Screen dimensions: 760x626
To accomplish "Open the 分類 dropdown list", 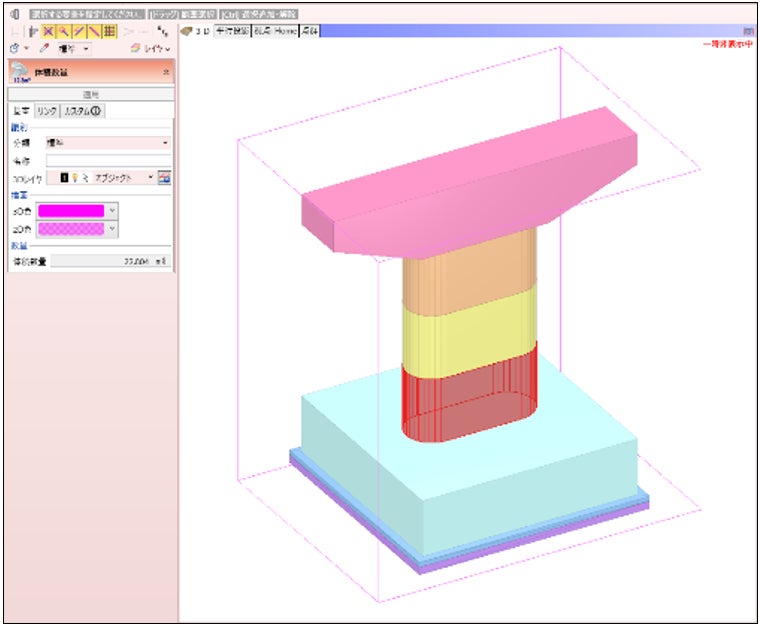I will [165, 143].
